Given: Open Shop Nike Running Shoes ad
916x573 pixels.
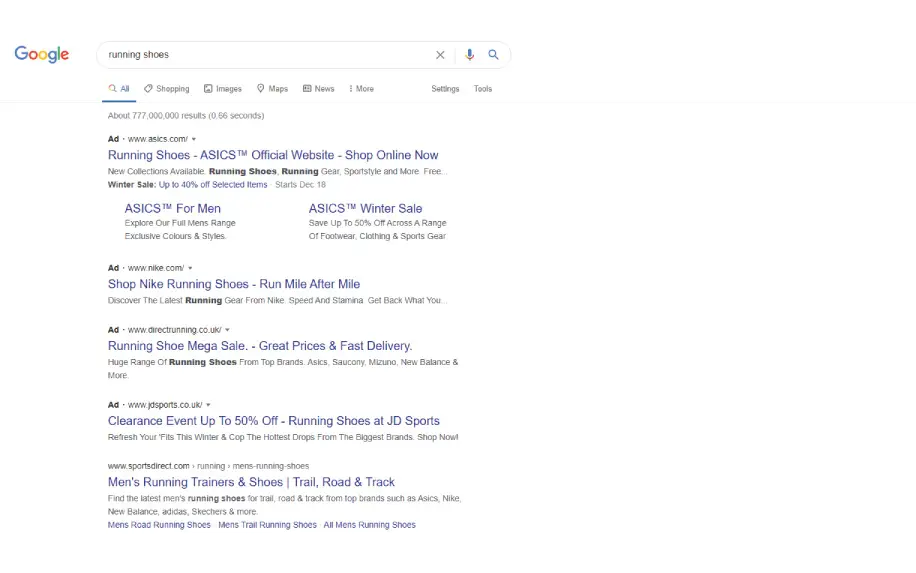Looking at the screenshot, I should [234, 284].
